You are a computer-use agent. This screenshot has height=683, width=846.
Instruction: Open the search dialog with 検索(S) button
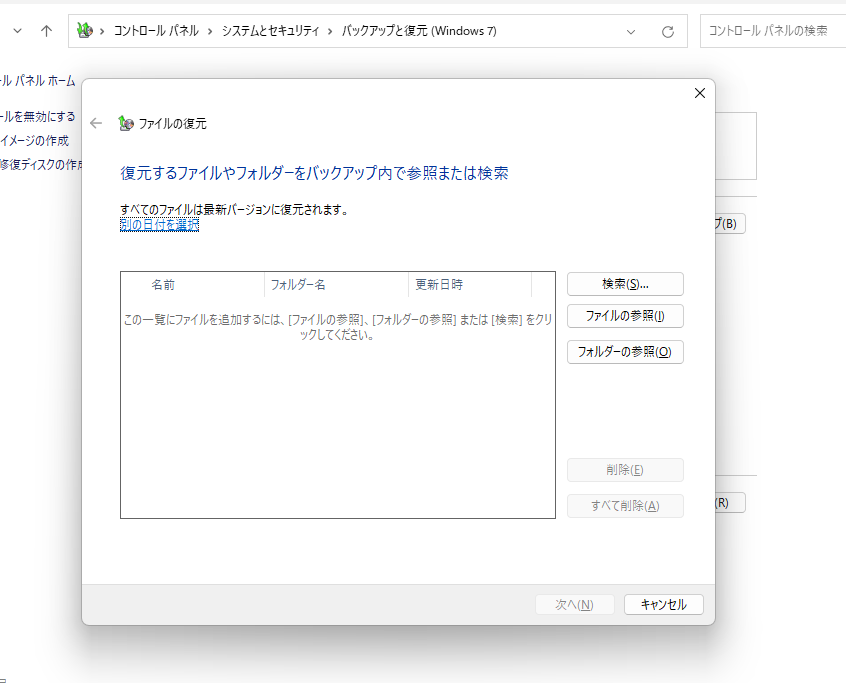coord(625,284)
